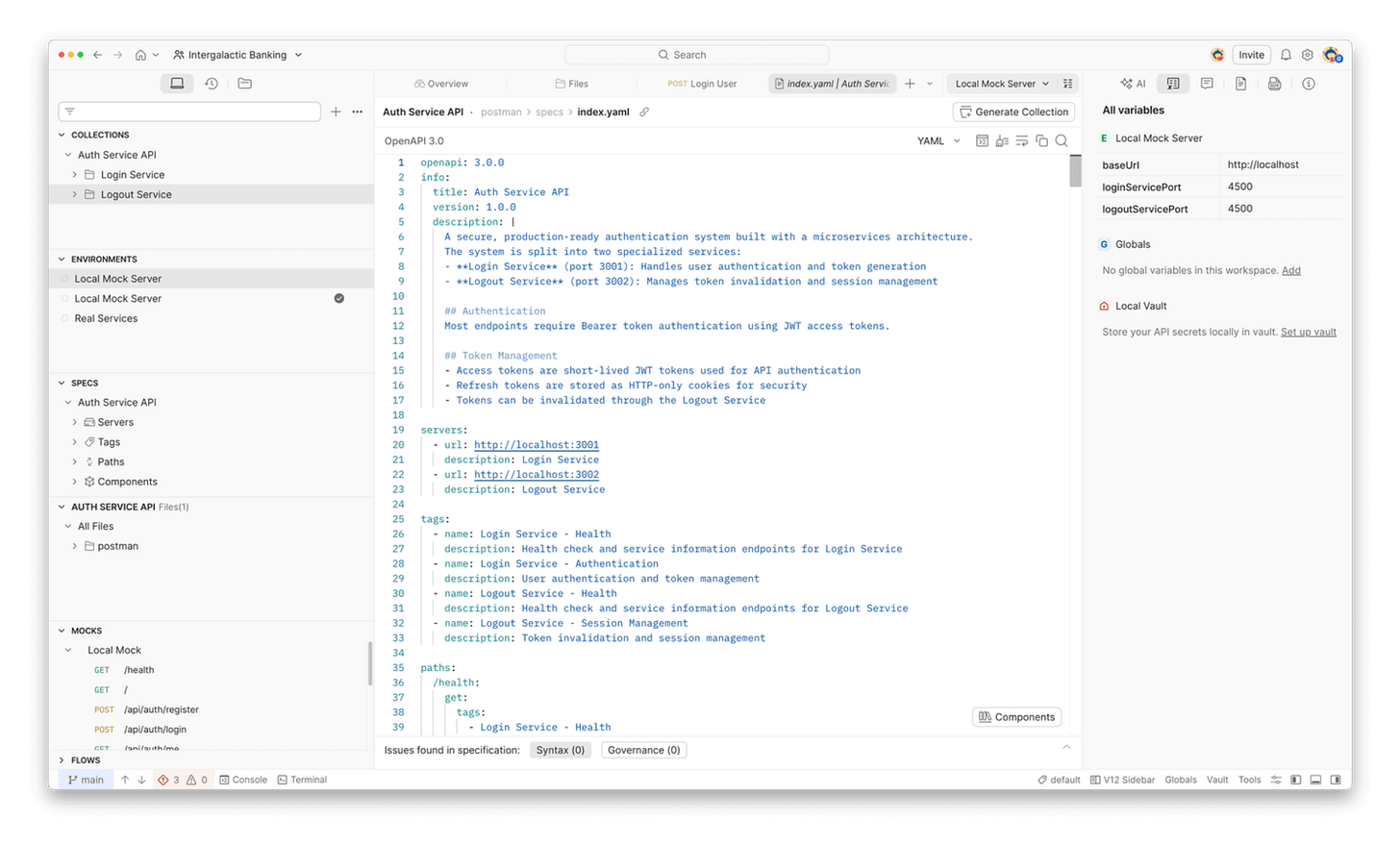The width and height of the screenshot is (1400, 846).
Task: Open a new tab with plus button
Action: pos(910,84)
